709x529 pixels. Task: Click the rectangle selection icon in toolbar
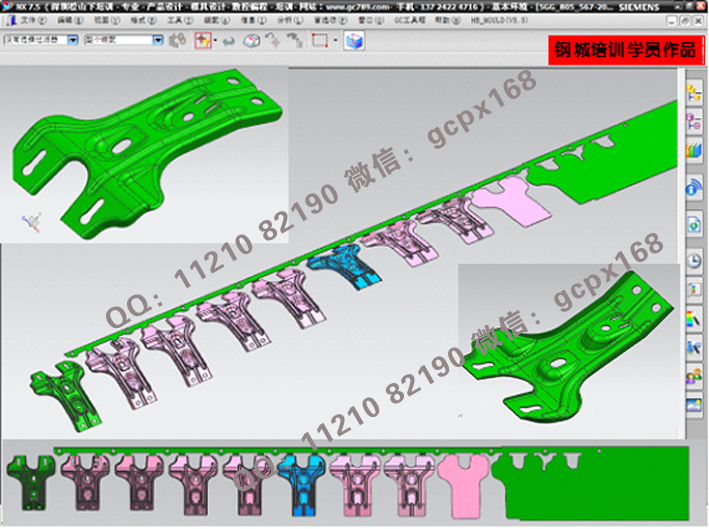[320, 41]
